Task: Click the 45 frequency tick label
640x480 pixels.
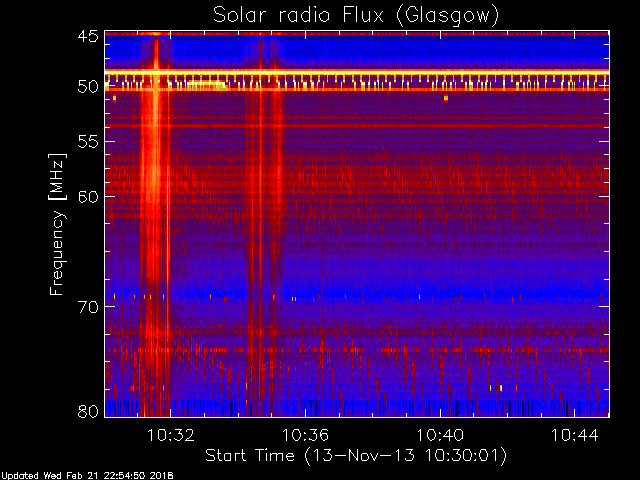Action: (x=88, y=36)
